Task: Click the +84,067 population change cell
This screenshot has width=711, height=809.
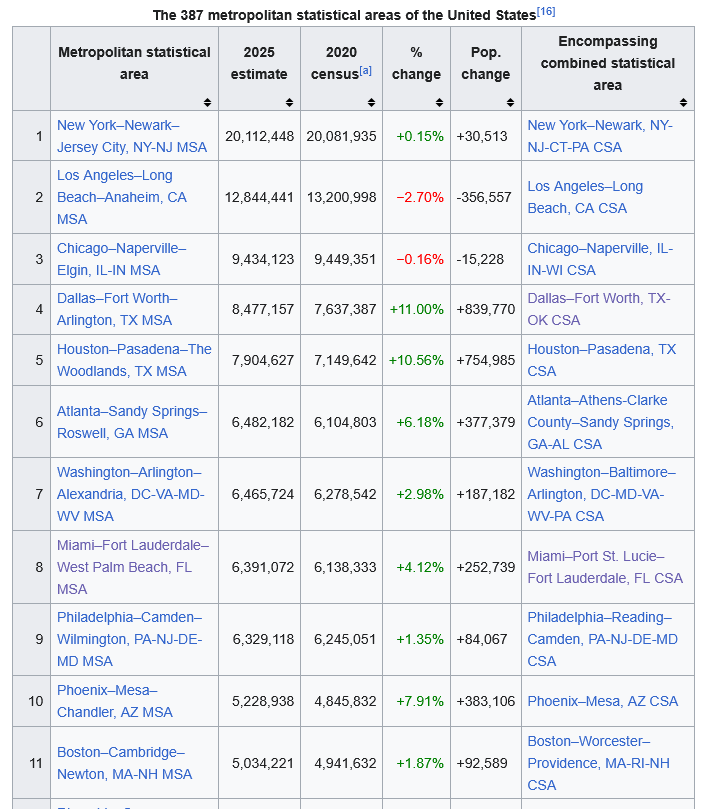Action: click(486, 639)
